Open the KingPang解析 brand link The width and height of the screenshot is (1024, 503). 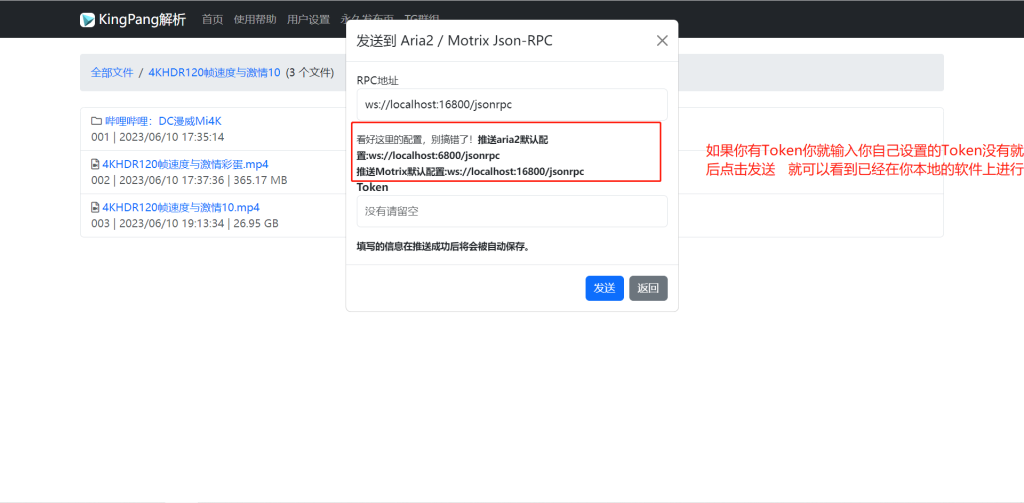point(133,20)
